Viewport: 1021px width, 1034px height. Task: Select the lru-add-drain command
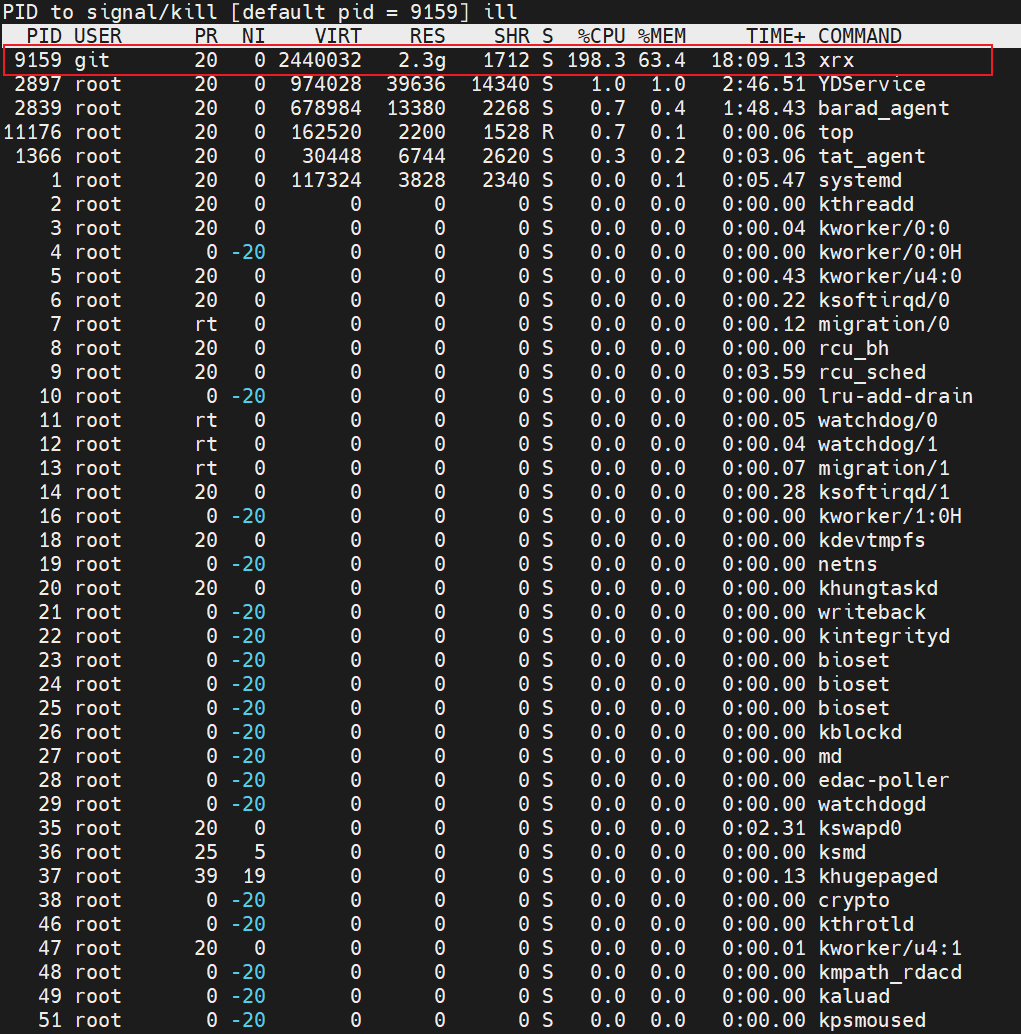[896, 396]
